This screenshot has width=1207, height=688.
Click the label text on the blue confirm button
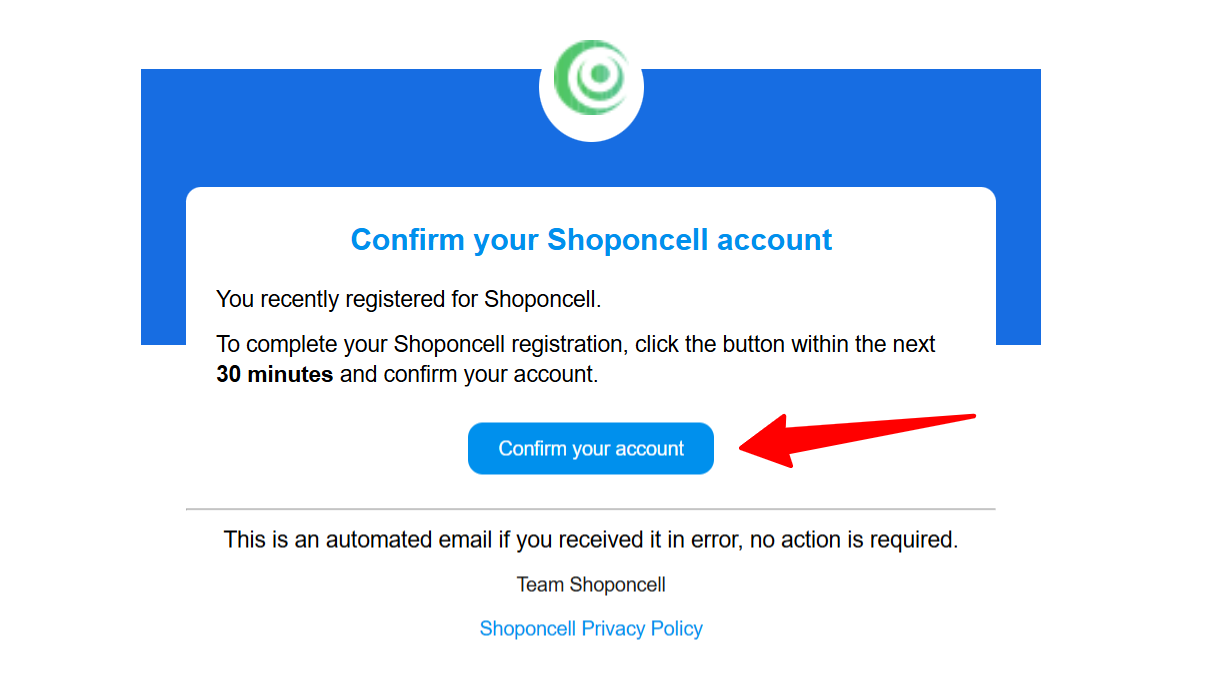pyautogui.click(x=591, y=448)
